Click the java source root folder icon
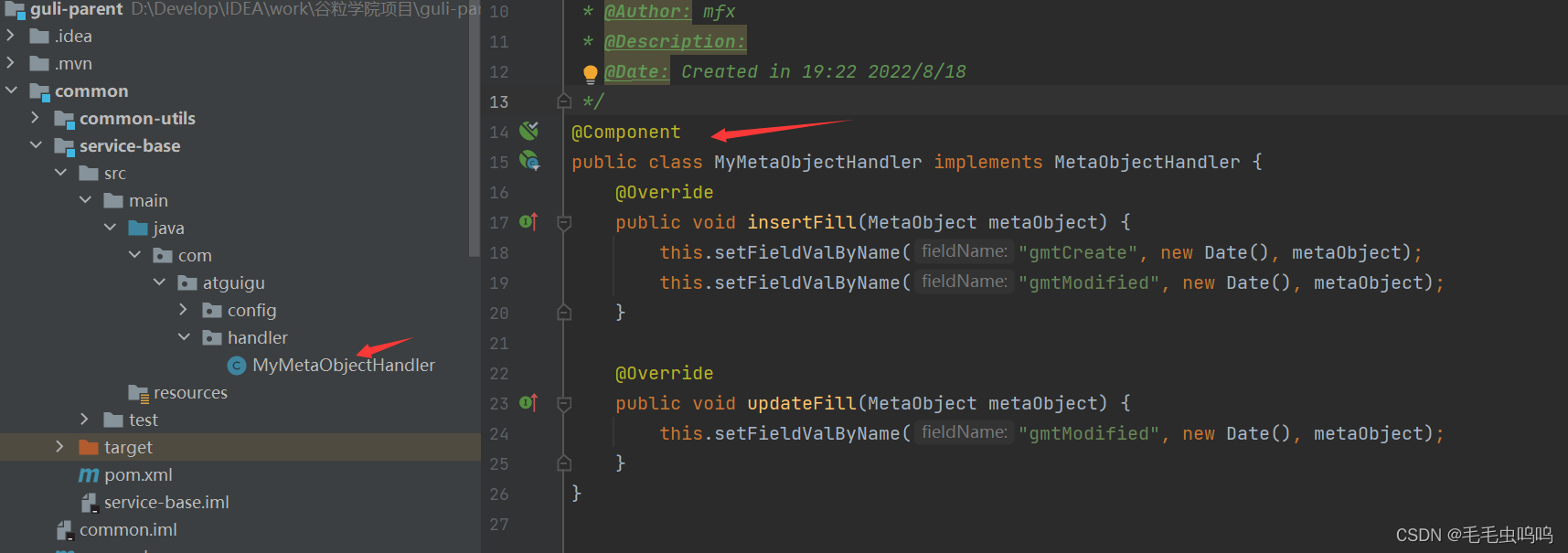Screen dimensions: 1568x553 138,228
